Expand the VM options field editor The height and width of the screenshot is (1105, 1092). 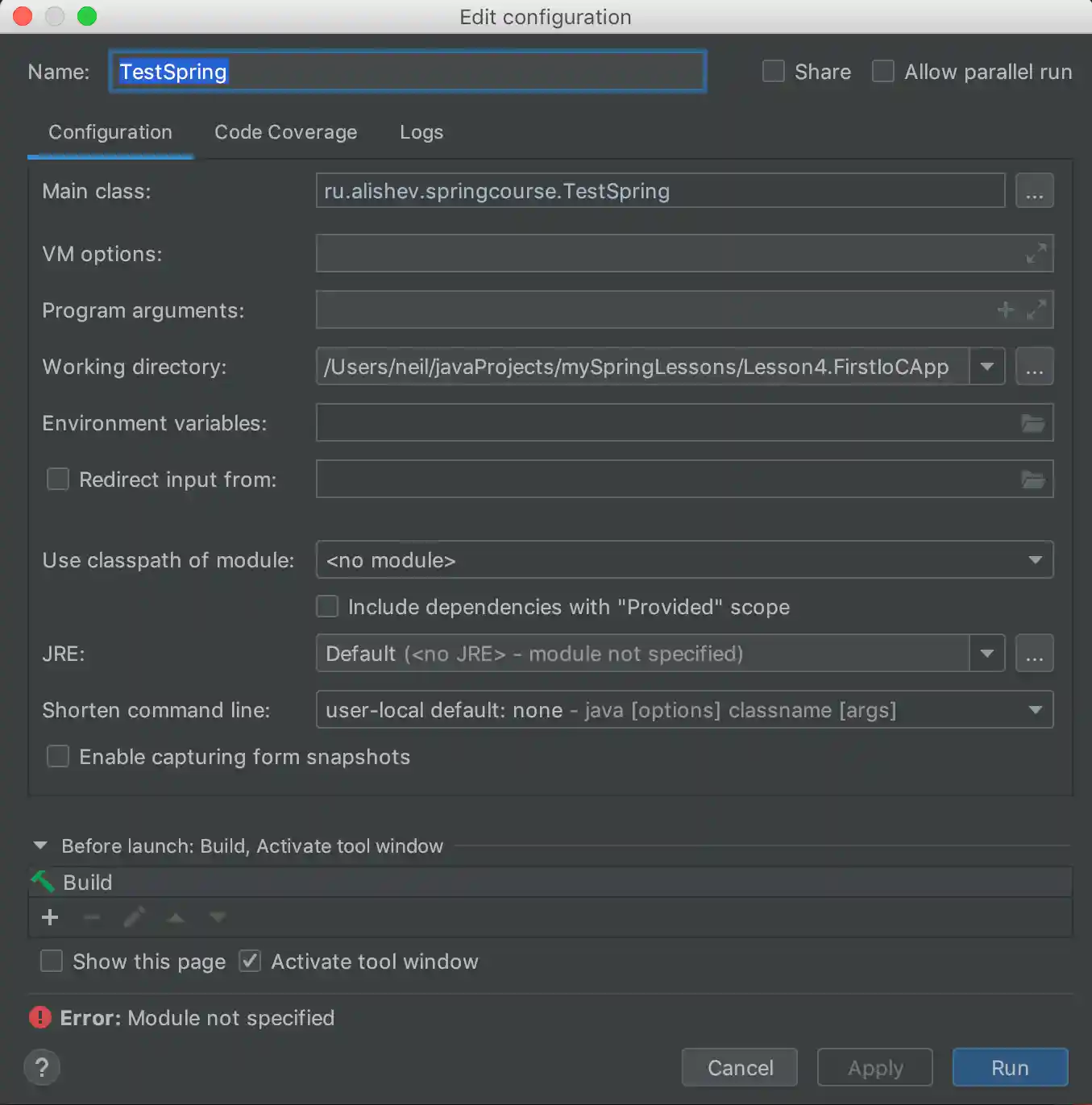[1036, 254]
